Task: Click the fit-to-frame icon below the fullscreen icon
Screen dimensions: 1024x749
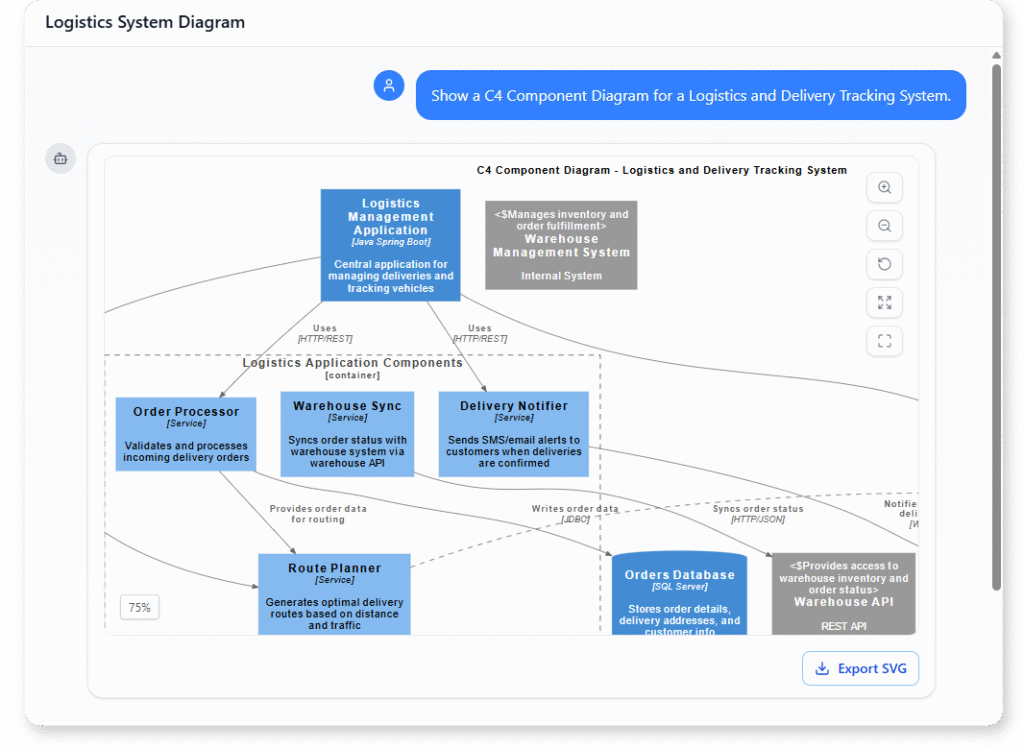Action: click(x=884, y=341)
